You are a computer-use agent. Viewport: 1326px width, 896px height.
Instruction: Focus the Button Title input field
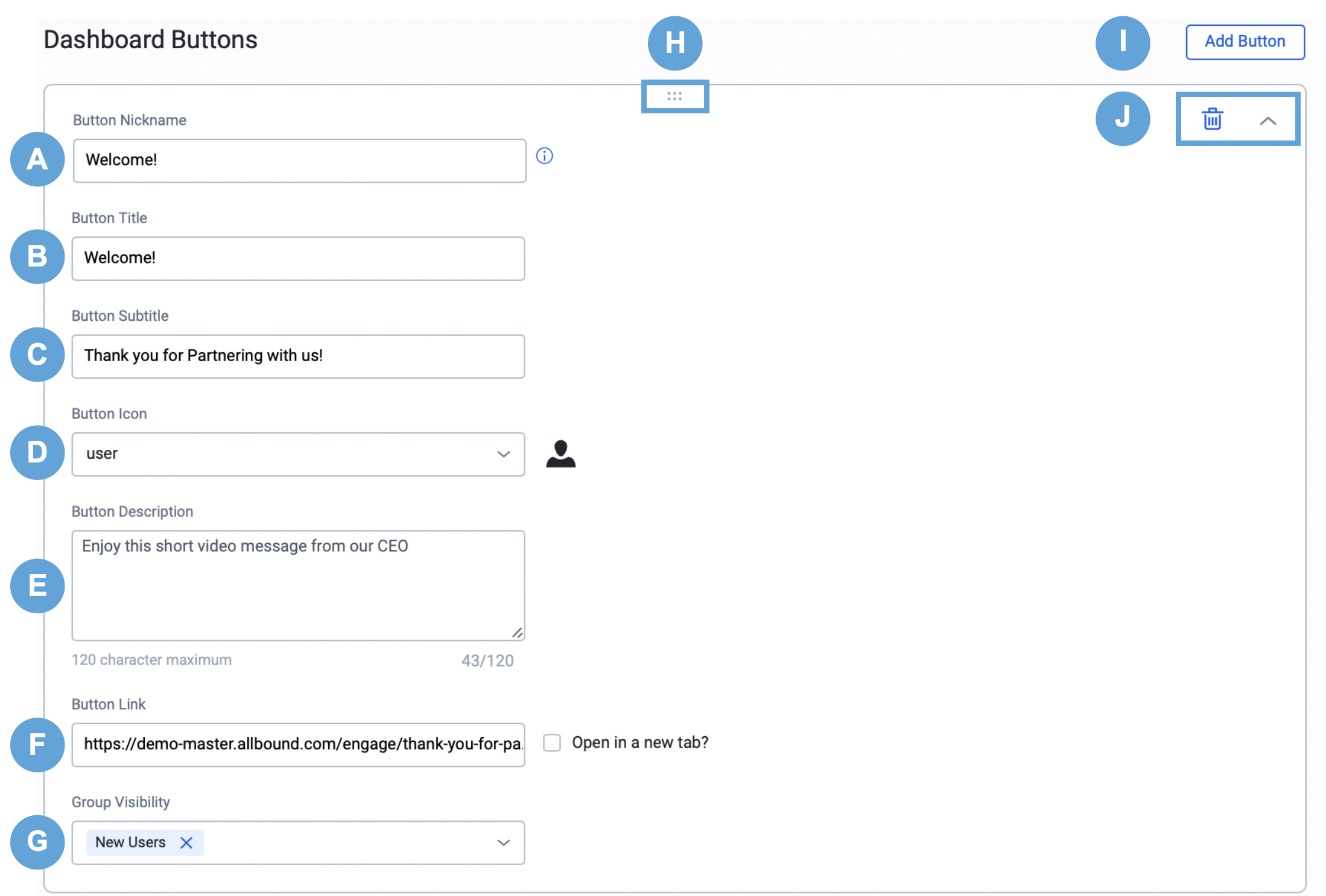point(298,258)
